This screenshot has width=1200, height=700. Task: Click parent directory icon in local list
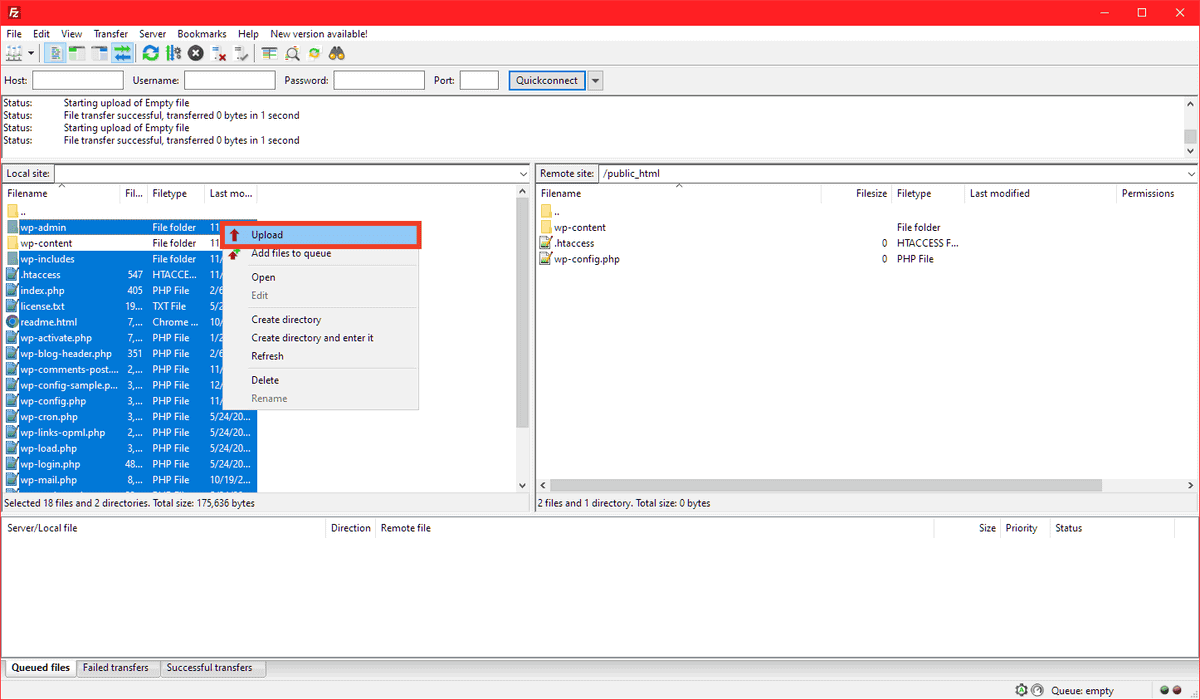12,211
